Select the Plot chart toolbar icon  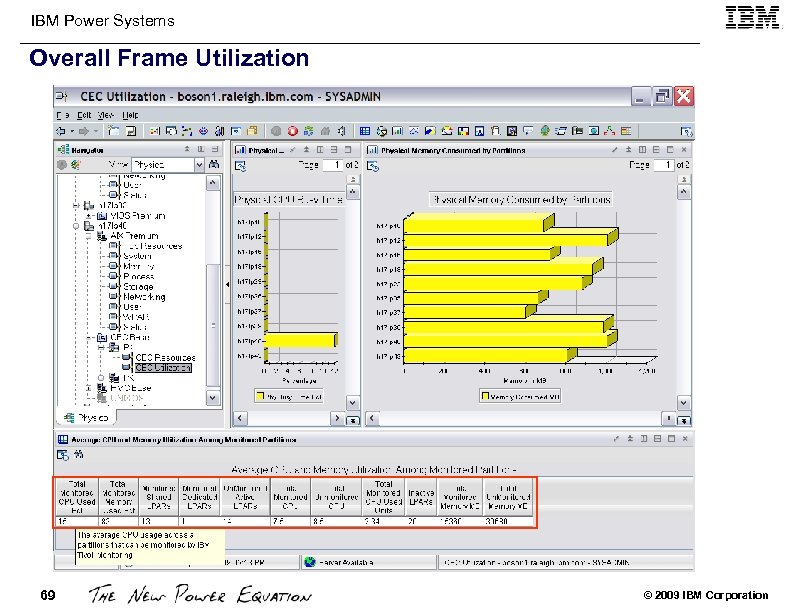(x=414, y=131)
